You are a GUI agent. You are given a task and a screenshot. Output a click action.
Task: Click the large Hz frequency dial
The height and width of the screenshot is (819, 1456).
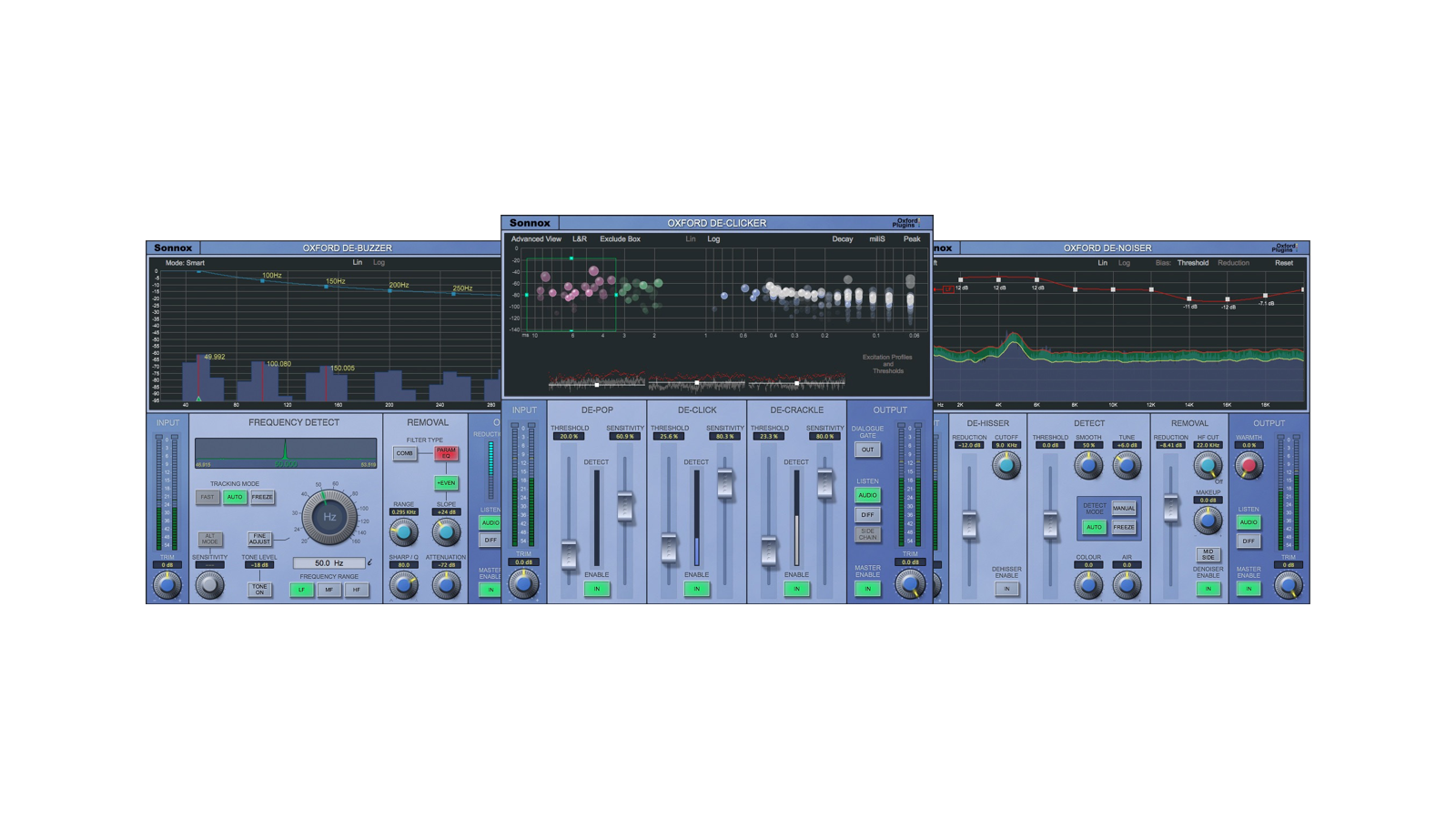point(329,517)
